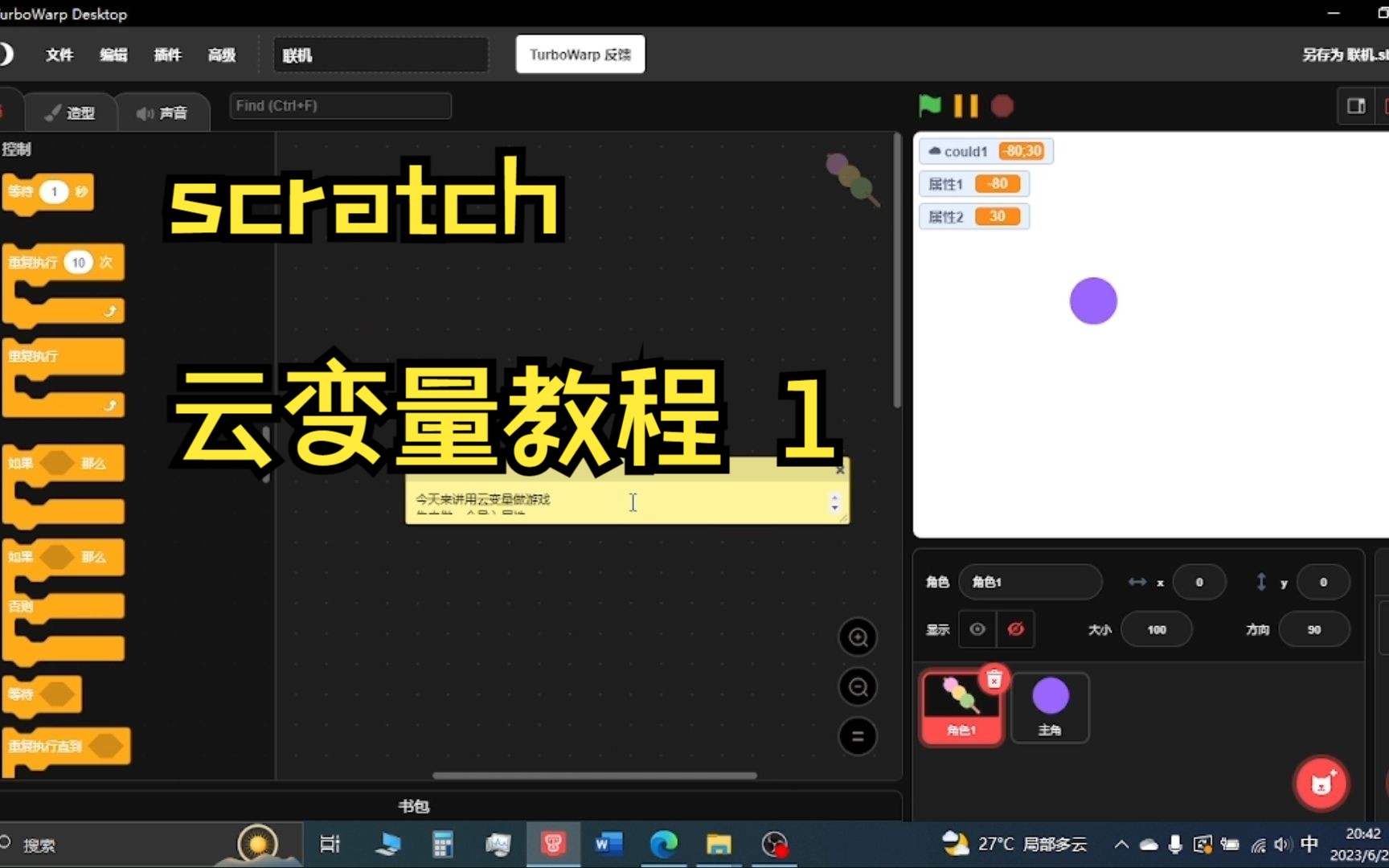1389x868 pixels.
Task: Open the 编辑 menu
Action: pyautogui.click(x=113, y=55)
